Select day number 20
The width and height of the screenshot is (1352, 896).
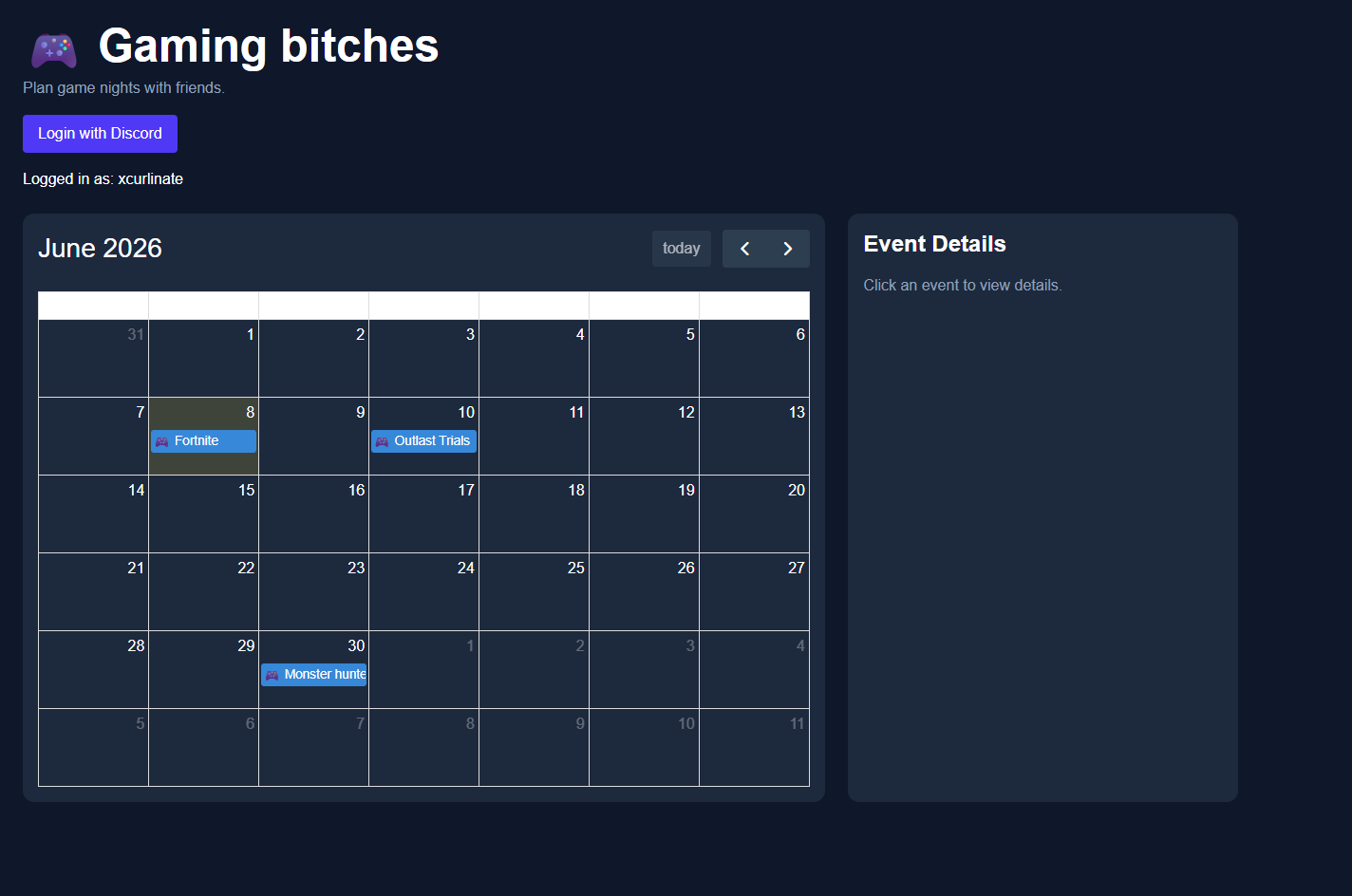(x=797, y=490)
